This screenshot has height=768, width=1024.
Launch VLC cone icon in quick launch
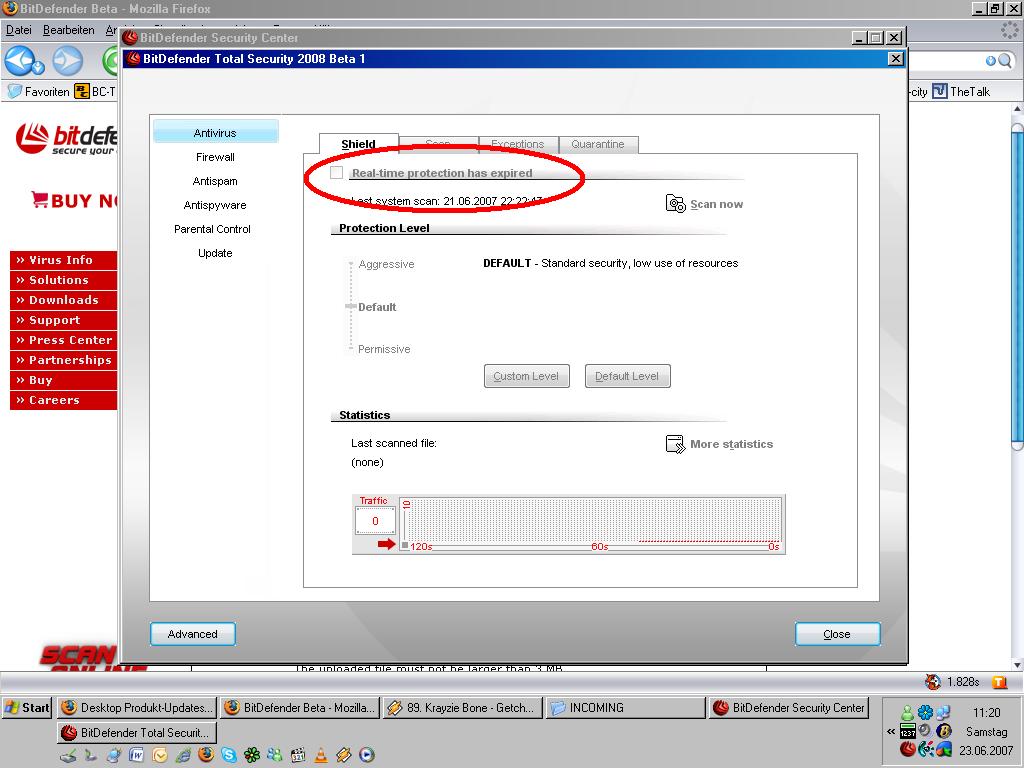coord(321,756)
